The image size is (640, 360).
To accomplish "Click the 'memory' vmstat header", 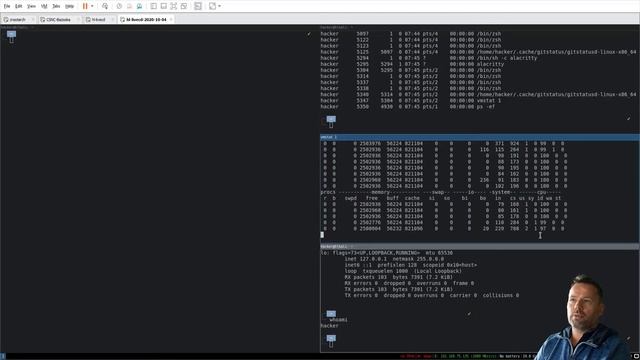I will point(380,192).
